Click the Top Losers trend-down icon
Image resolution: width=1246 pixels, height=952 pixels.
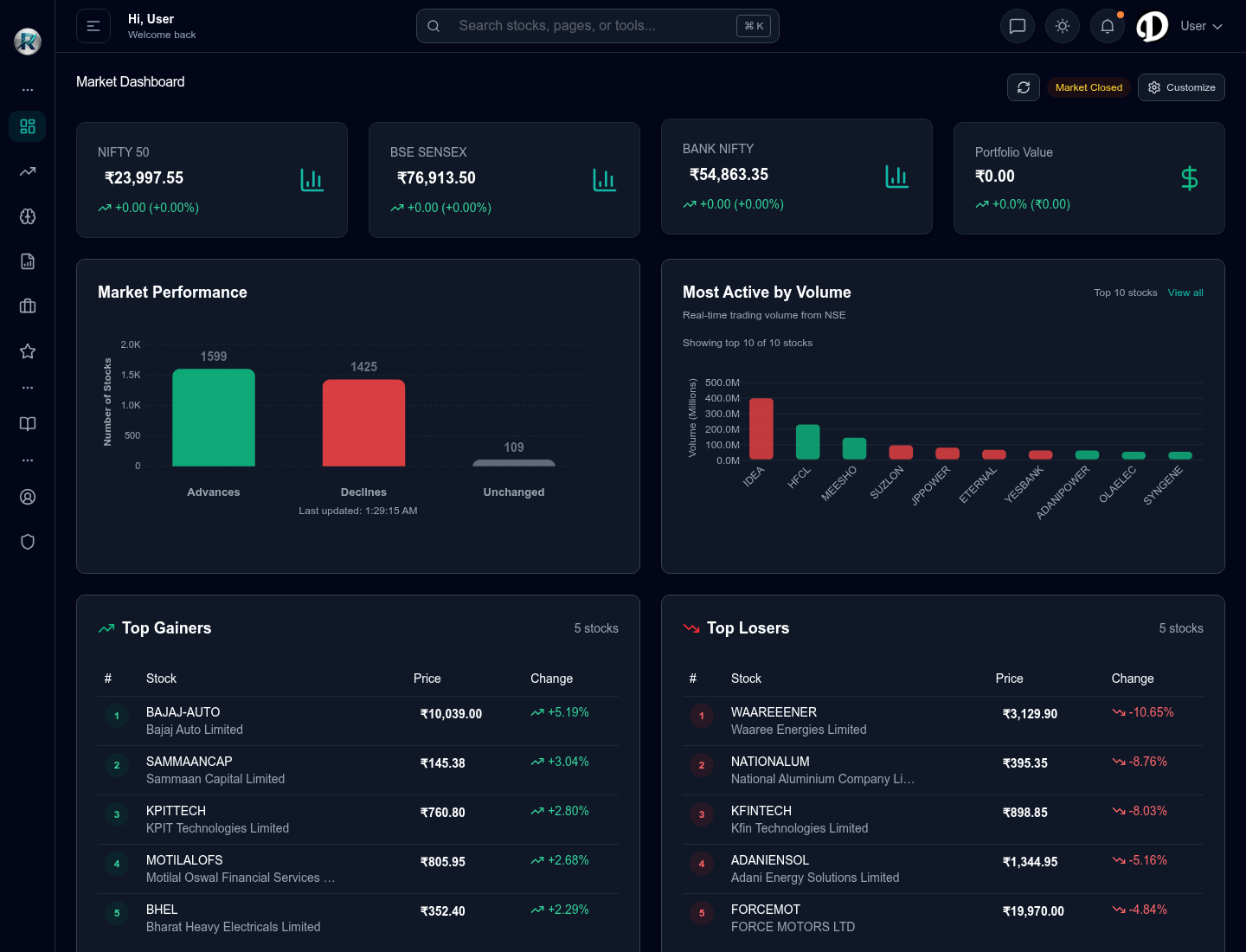pos(691,628)
